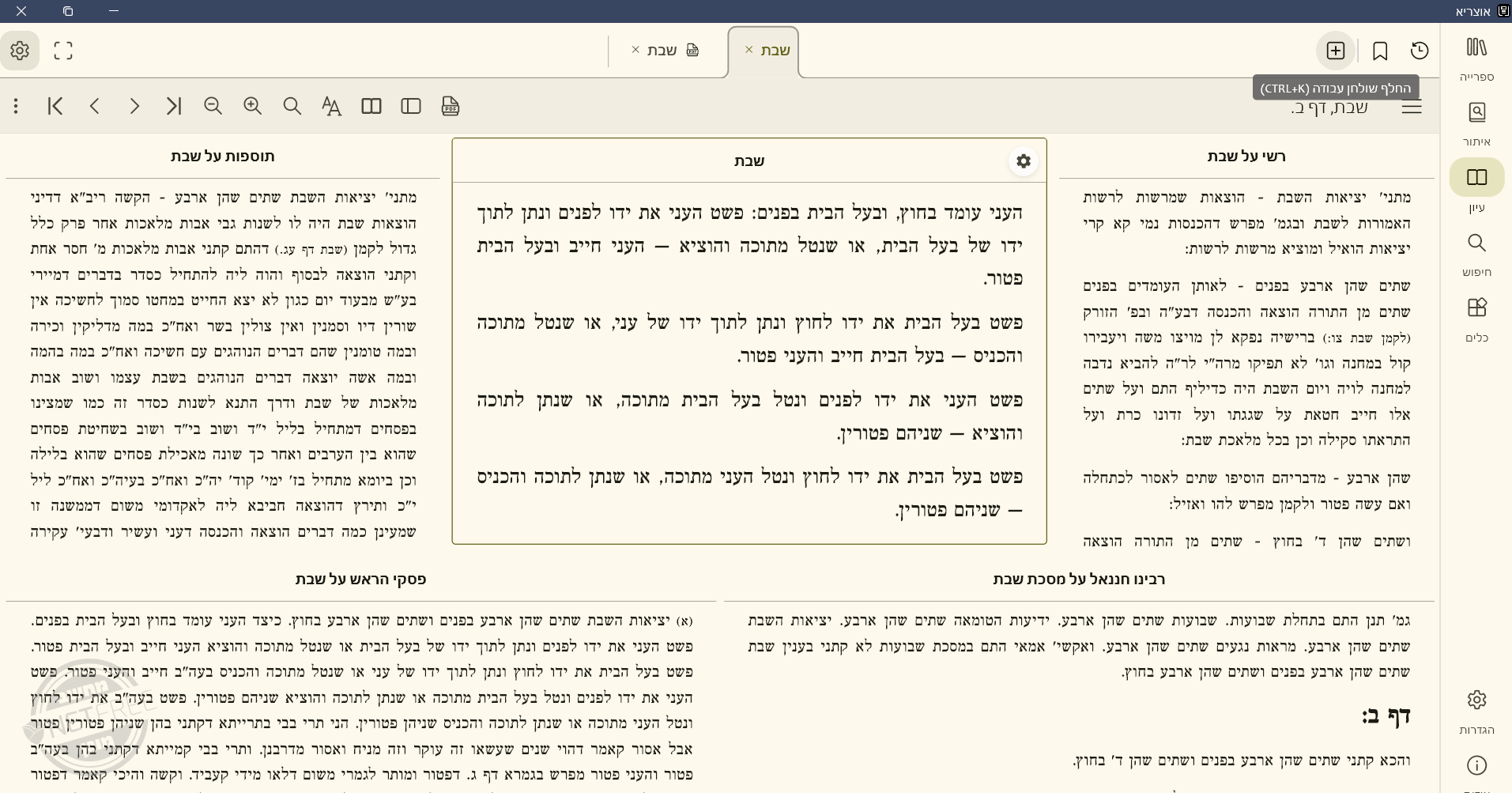1512x793 pixels.
Task: Open the PDF export icon in toolbar
Action: click(451, 106)
